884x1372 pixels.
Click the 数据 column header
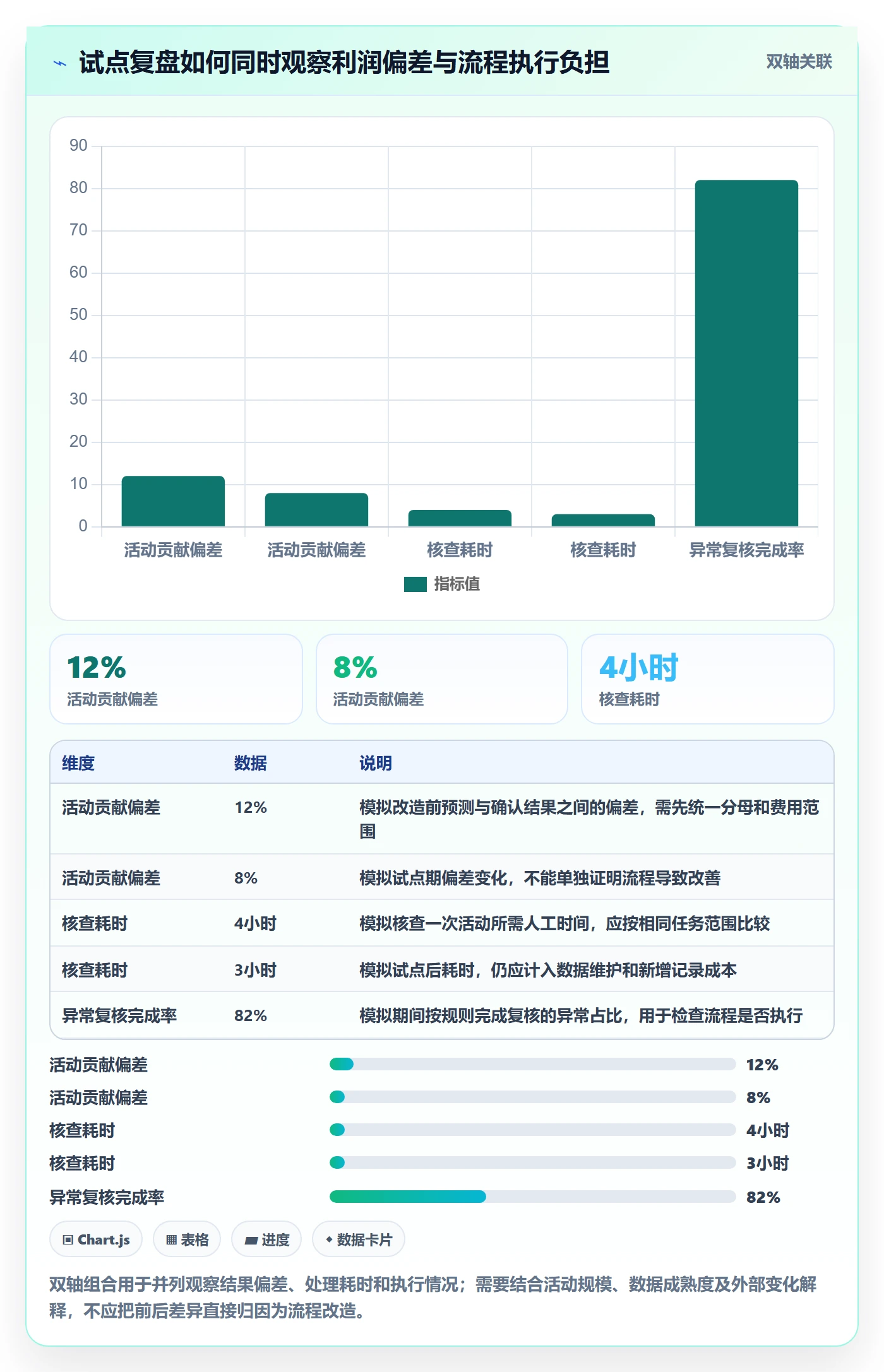pos(251,763)
